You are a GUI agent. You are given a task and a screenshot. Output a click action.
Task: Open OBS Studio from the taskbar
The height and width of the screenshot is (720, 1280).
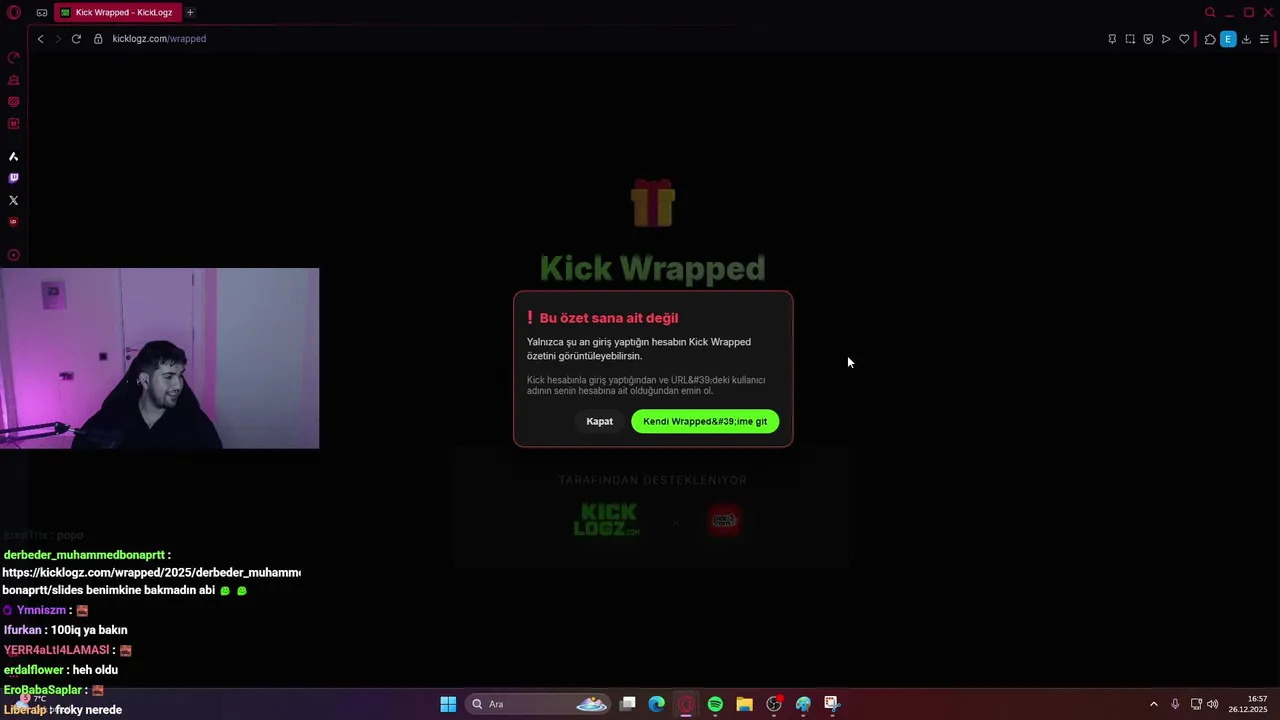[774, 704]
